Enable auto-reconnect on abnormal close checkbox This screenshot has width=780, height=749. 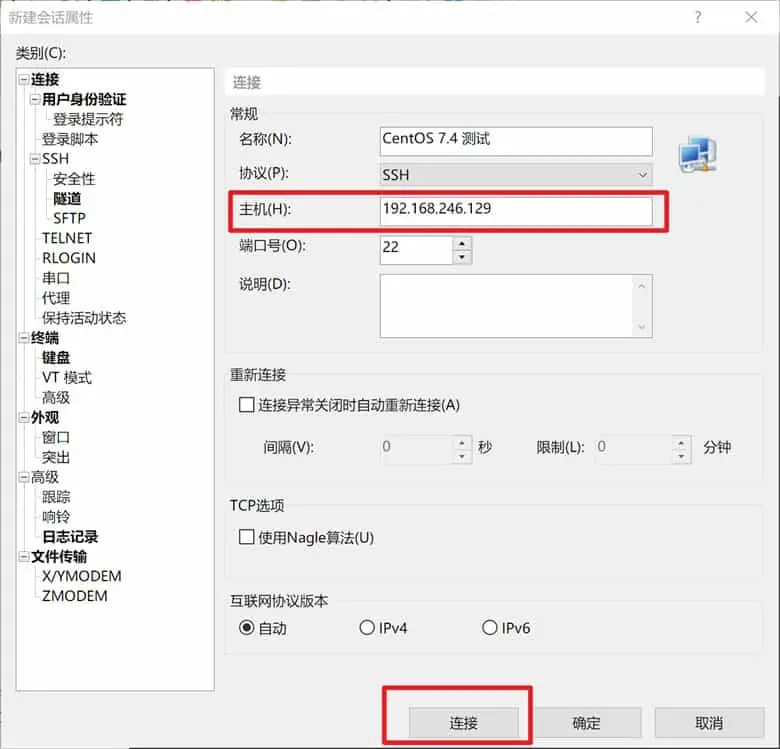(x=247, y=405)
